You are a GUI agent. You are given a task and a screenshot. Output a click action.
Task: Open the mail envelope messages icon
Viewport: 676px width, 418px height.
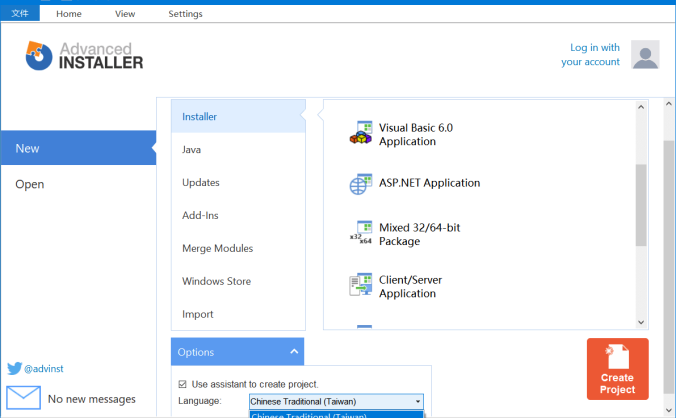[24, 398]
